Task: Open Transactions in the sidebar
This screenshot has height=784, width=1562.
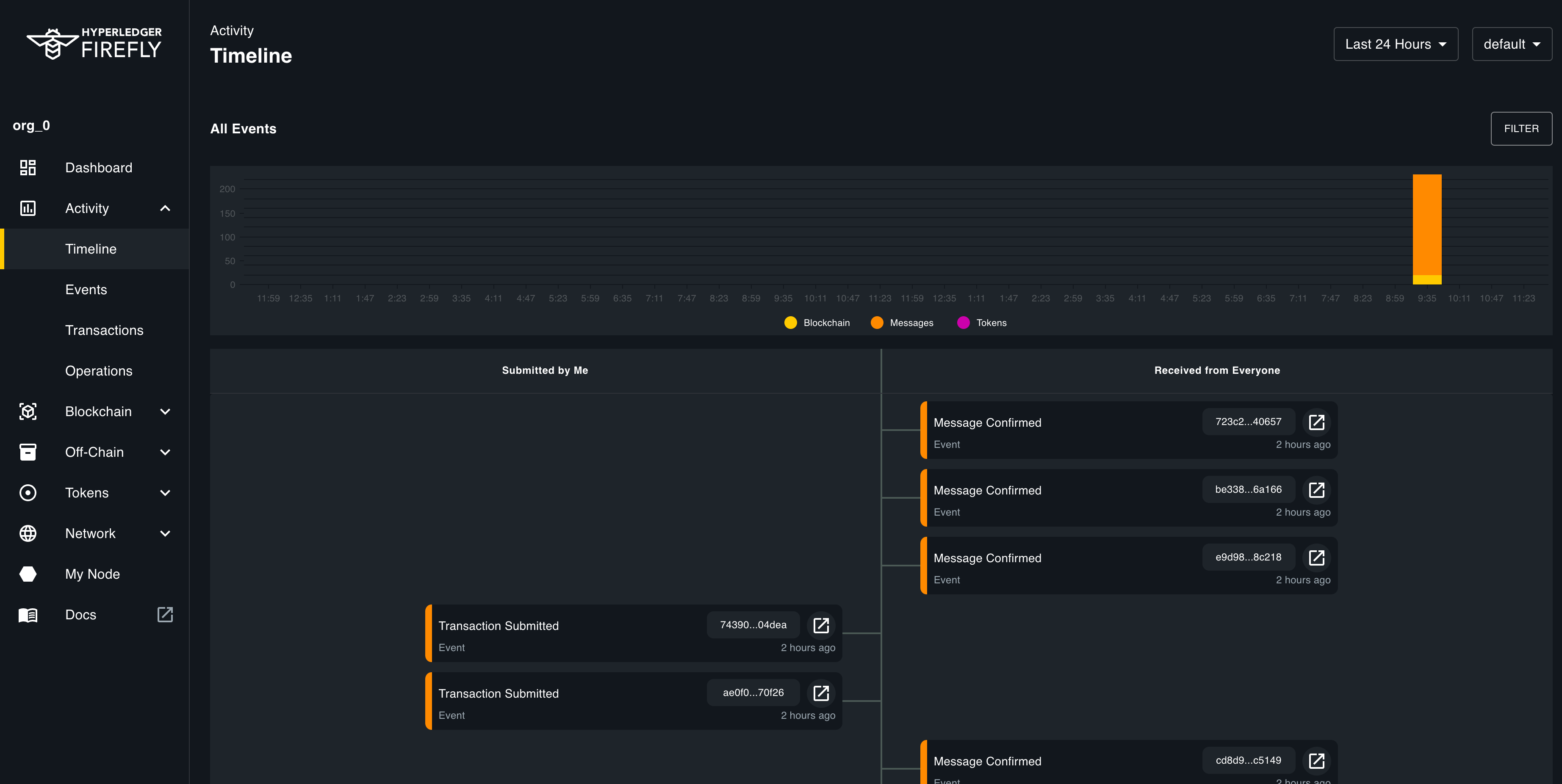Action: point(94,330)
